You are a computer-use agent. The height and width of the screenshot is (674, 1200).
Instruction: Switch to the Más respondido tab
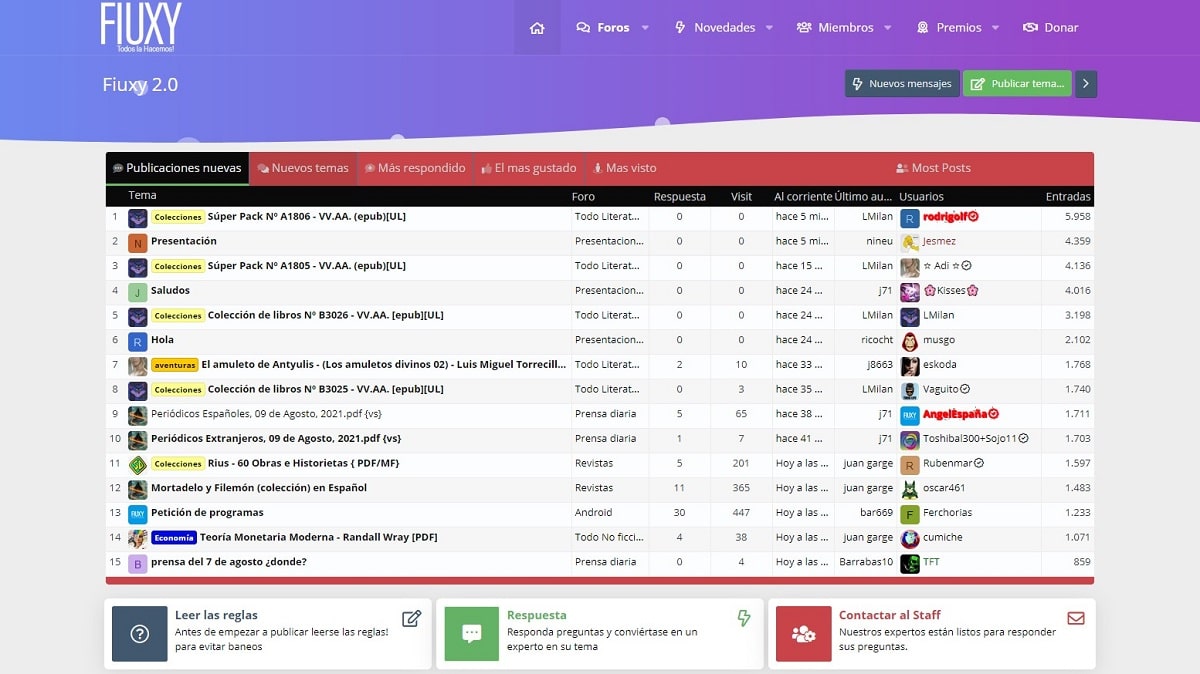click(x=415, y=168)
